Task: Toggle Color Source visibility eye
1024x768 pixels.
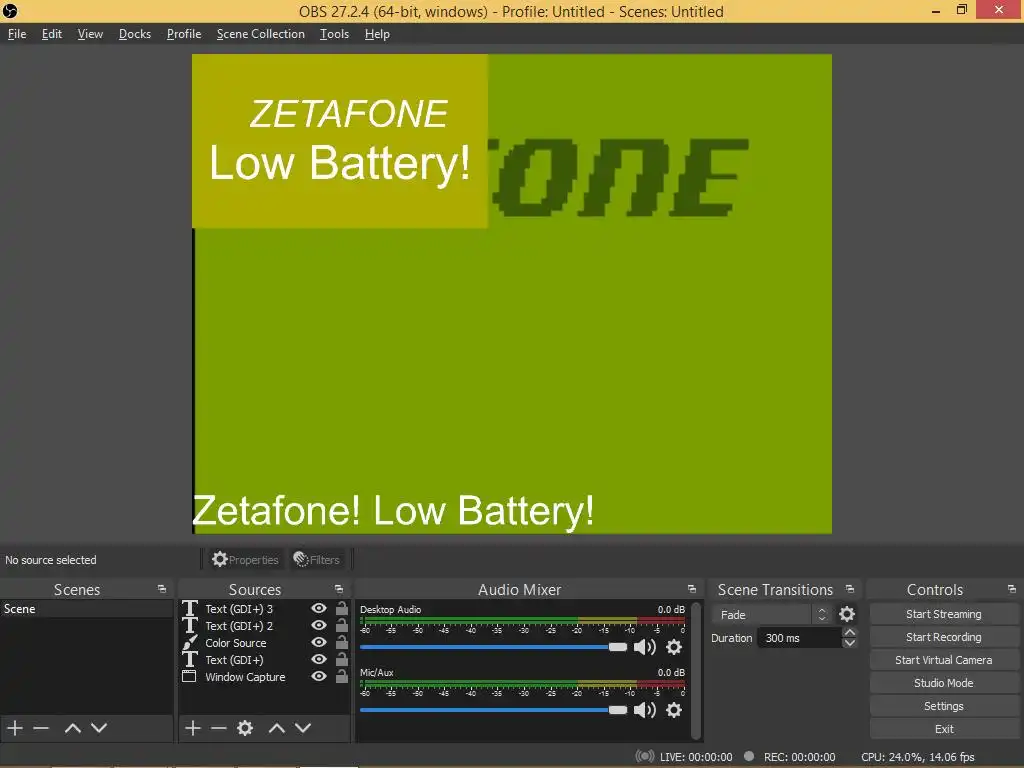Action: pos(319,643)
